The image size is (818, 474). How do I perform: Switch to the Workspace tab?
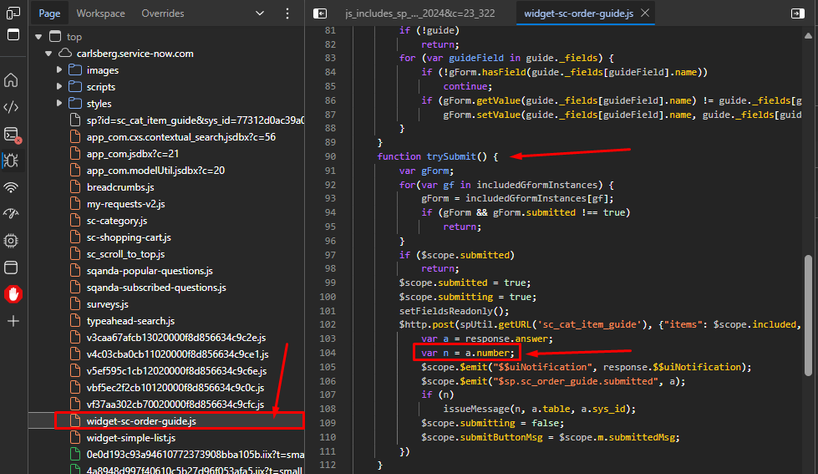click(x=101, y=13)
